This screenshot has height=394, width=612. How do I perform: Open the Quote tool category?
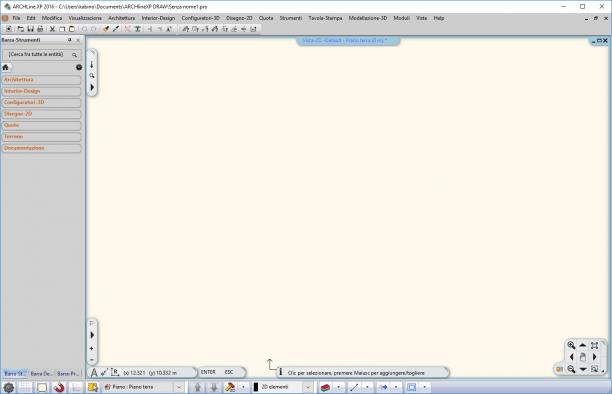tap(41, 125)
